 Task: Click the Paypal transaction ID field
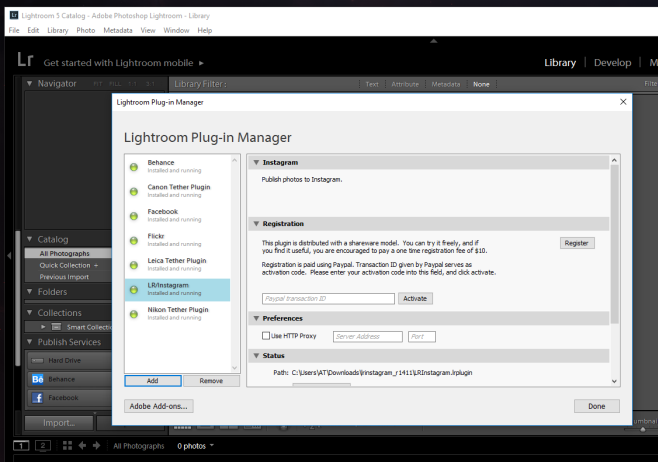click(x=328, y=298)
